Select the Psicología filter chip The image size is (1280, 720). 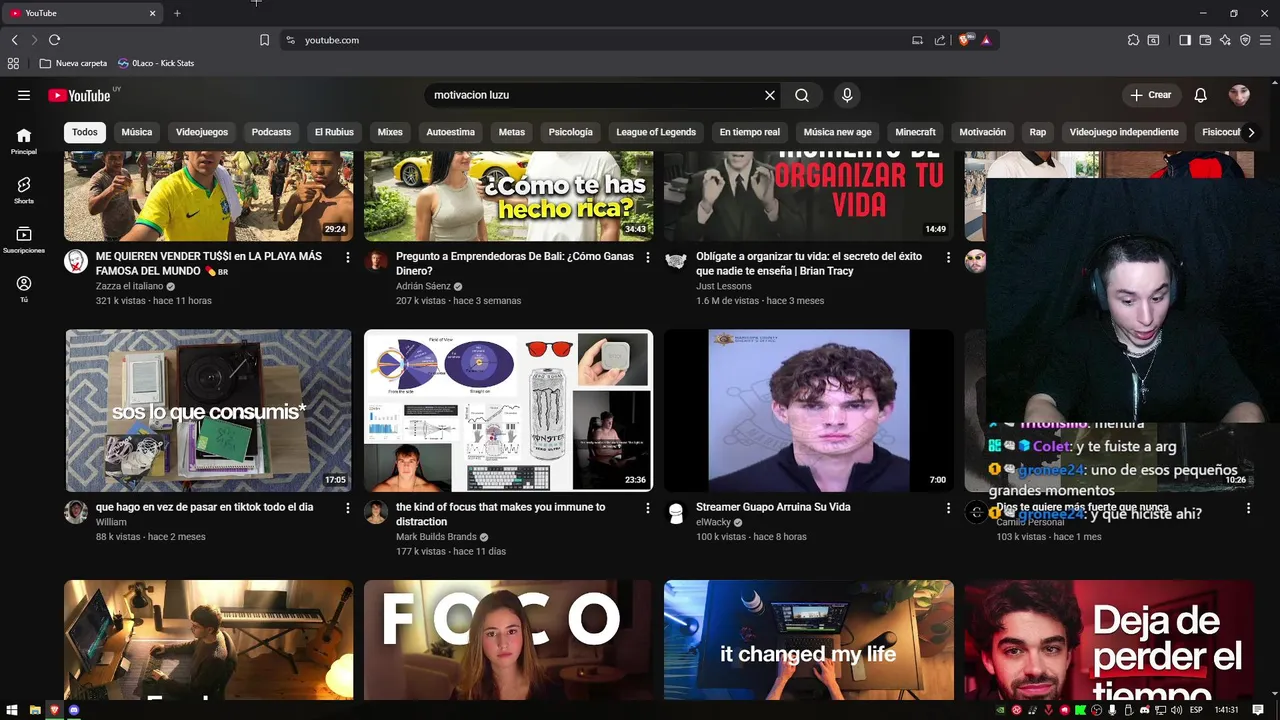point(571,132)
